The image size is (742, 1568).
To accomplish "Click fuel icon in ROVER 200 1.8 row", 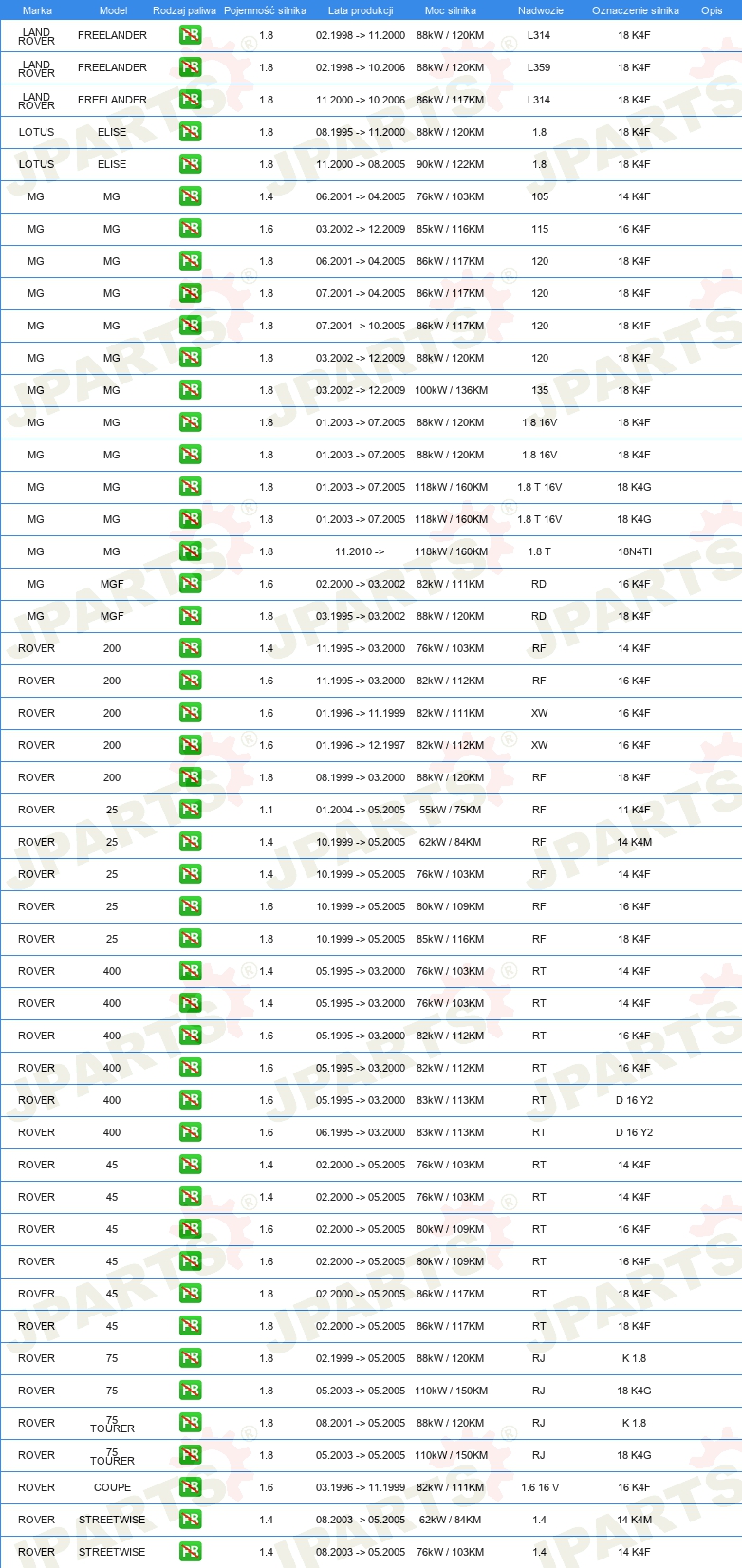I will tap(191, 777).
